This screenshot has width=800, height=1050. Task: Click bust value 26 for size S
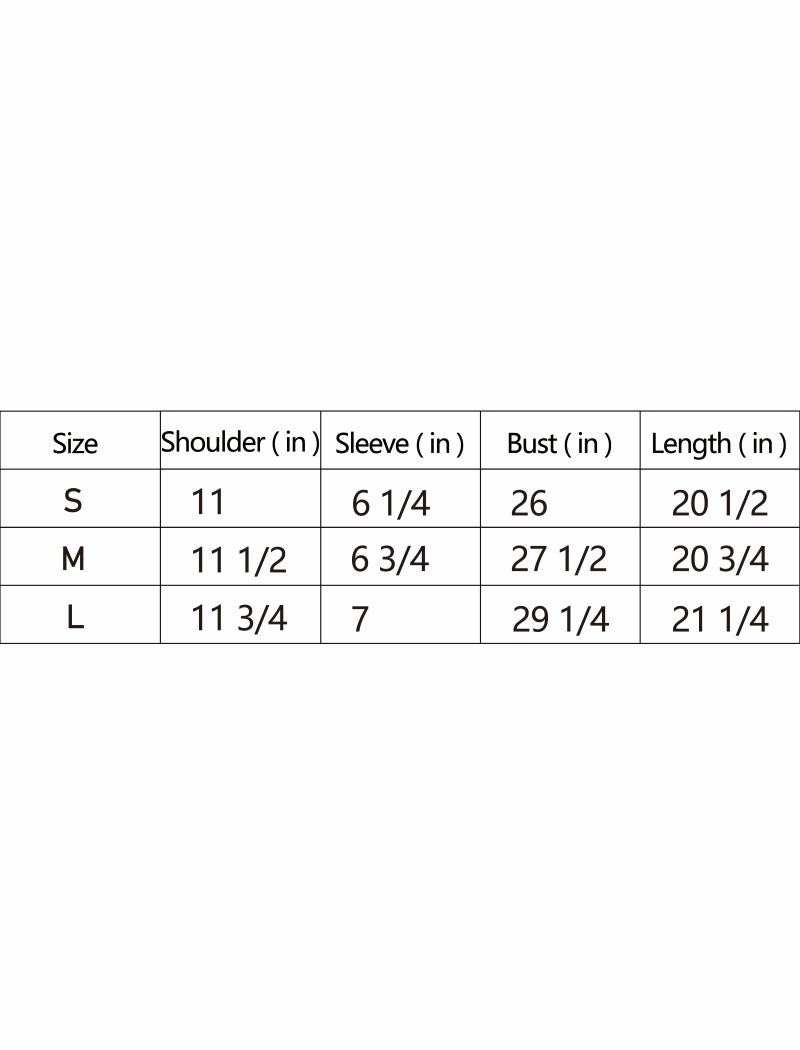click(x=529, y=503)
